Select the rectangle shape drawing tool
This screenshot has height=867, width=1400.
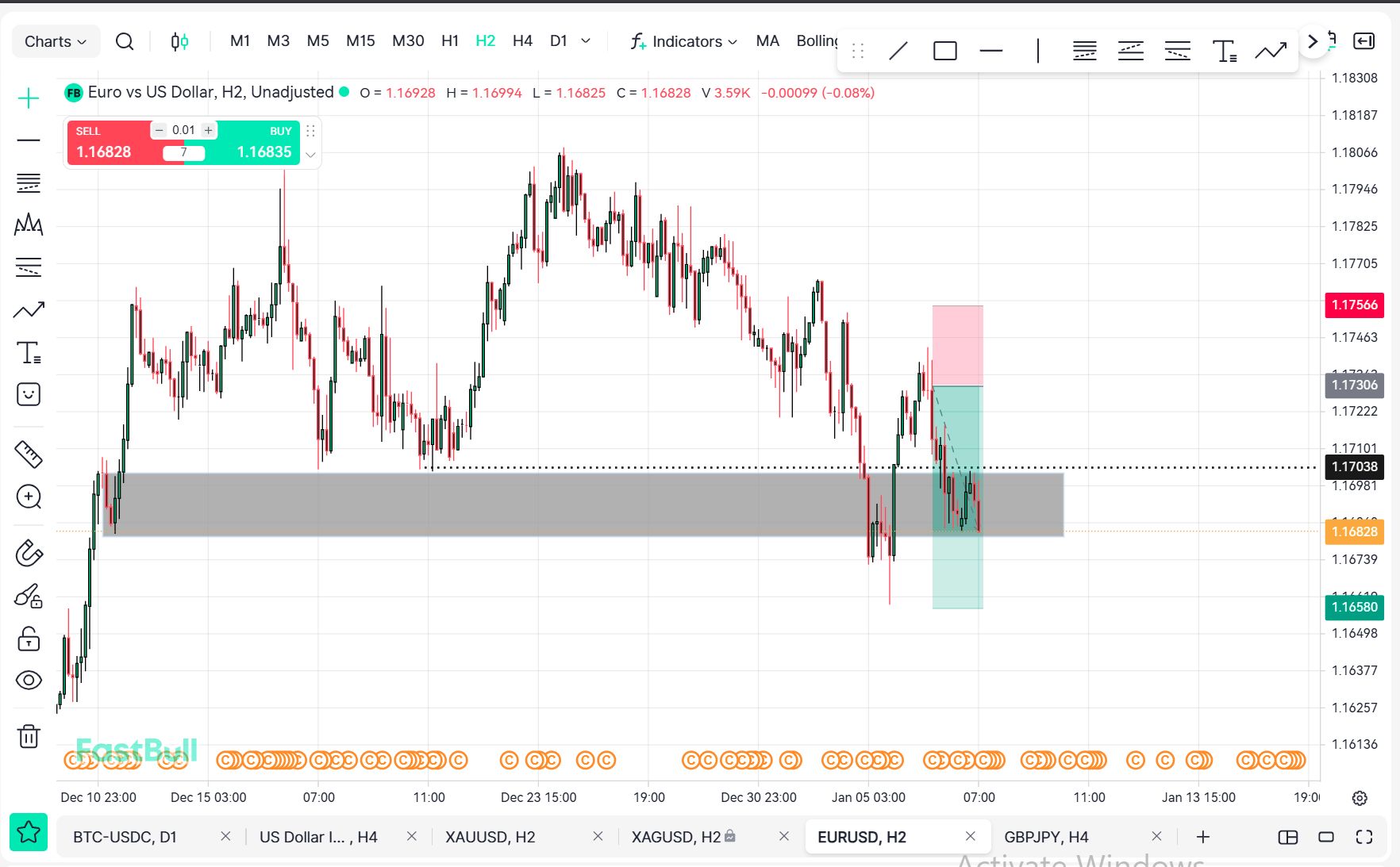(x=944, y=52)
